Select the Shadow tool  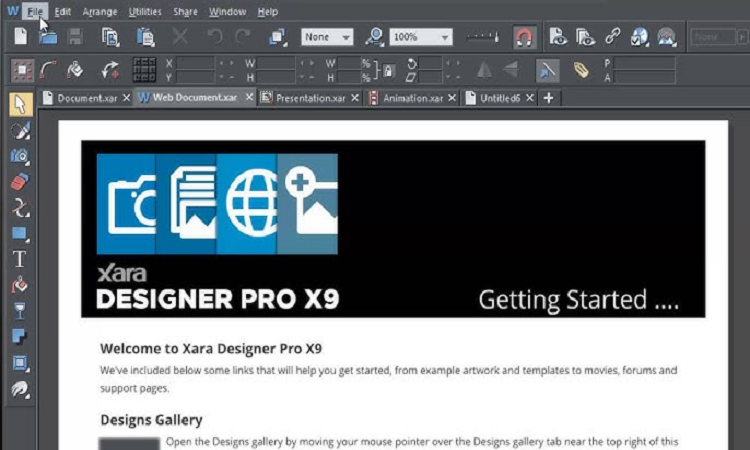click(x=19, y=336)
